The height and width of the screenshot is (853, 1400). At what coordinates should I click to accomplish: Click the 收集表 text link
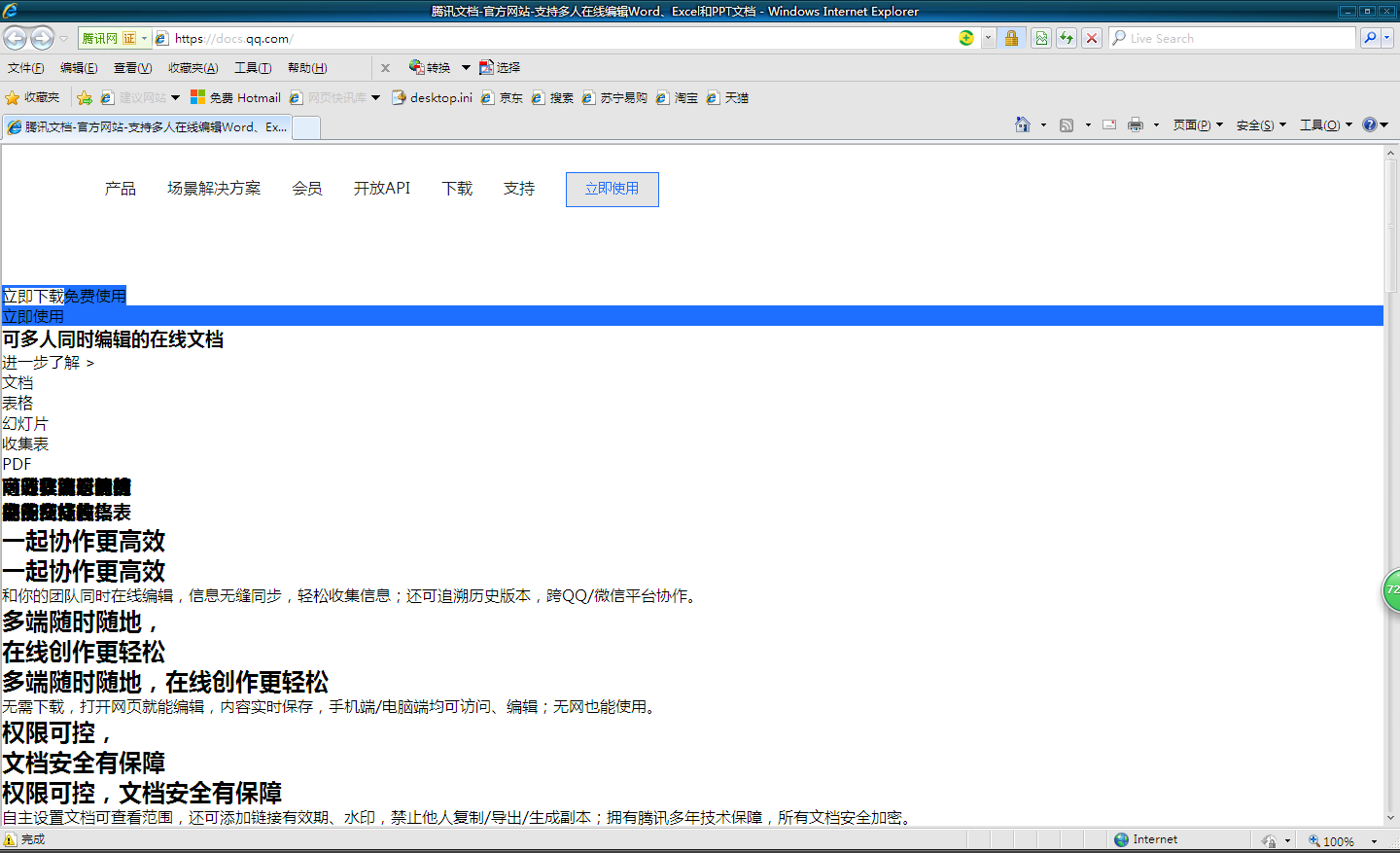coord(25,444)
